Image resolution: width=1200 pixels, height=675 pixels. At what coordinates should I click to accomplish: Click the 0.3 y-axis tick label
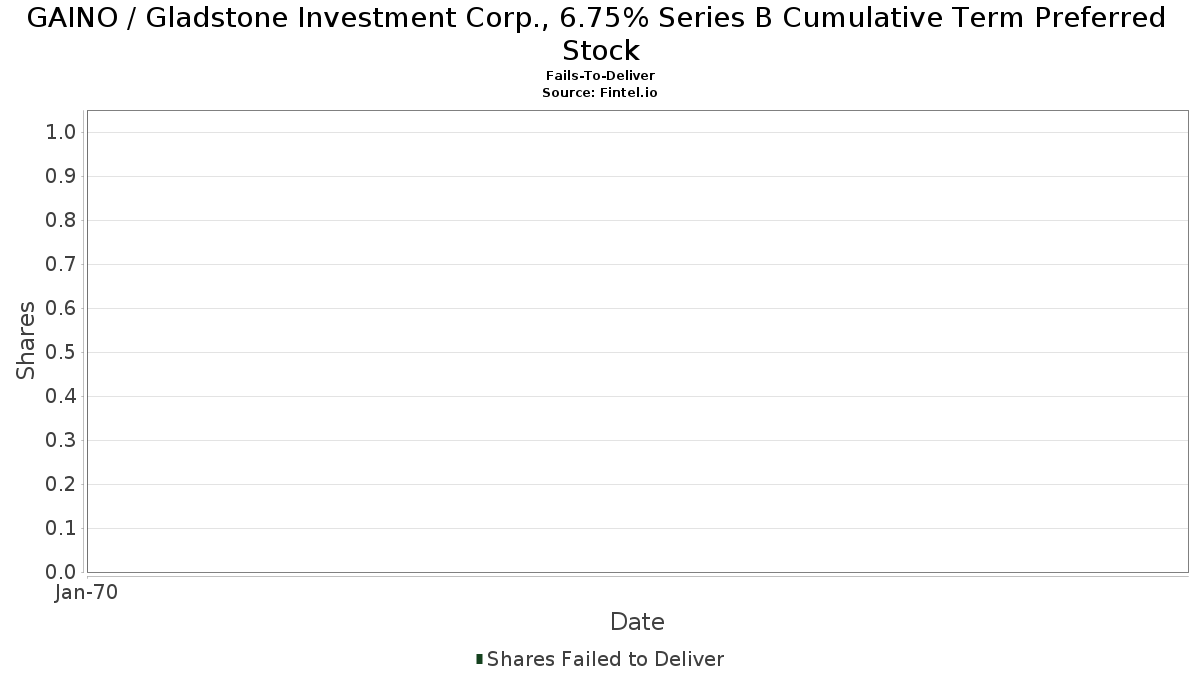click(61, 440)
